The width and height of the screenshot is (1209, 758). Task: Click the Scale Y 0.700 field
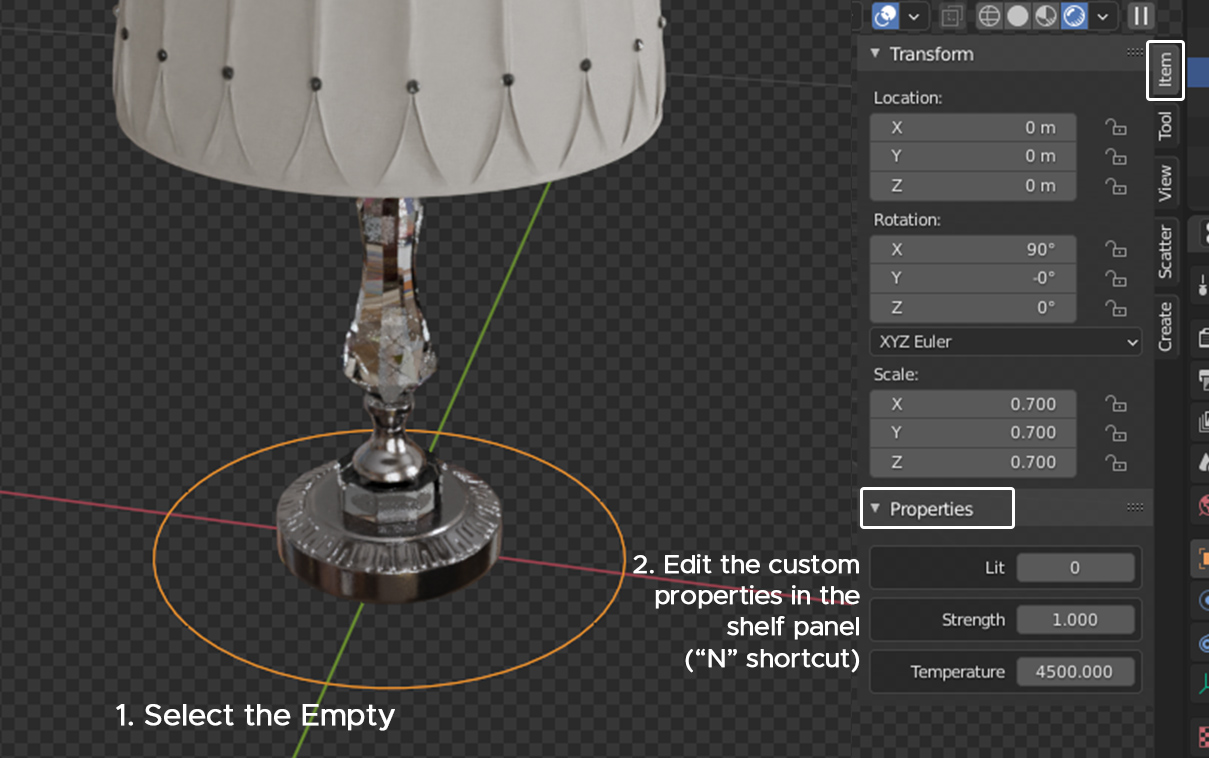pos(973,433)
